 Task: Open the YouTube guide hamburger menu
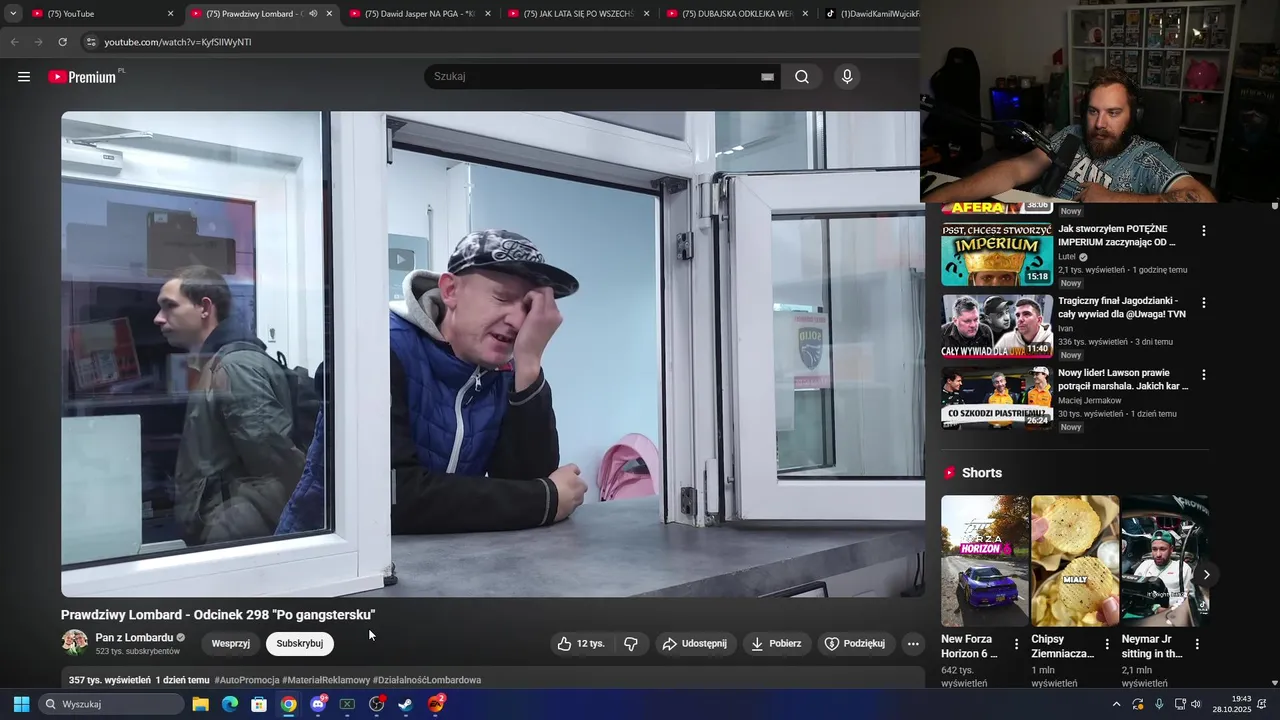(24, 77)
